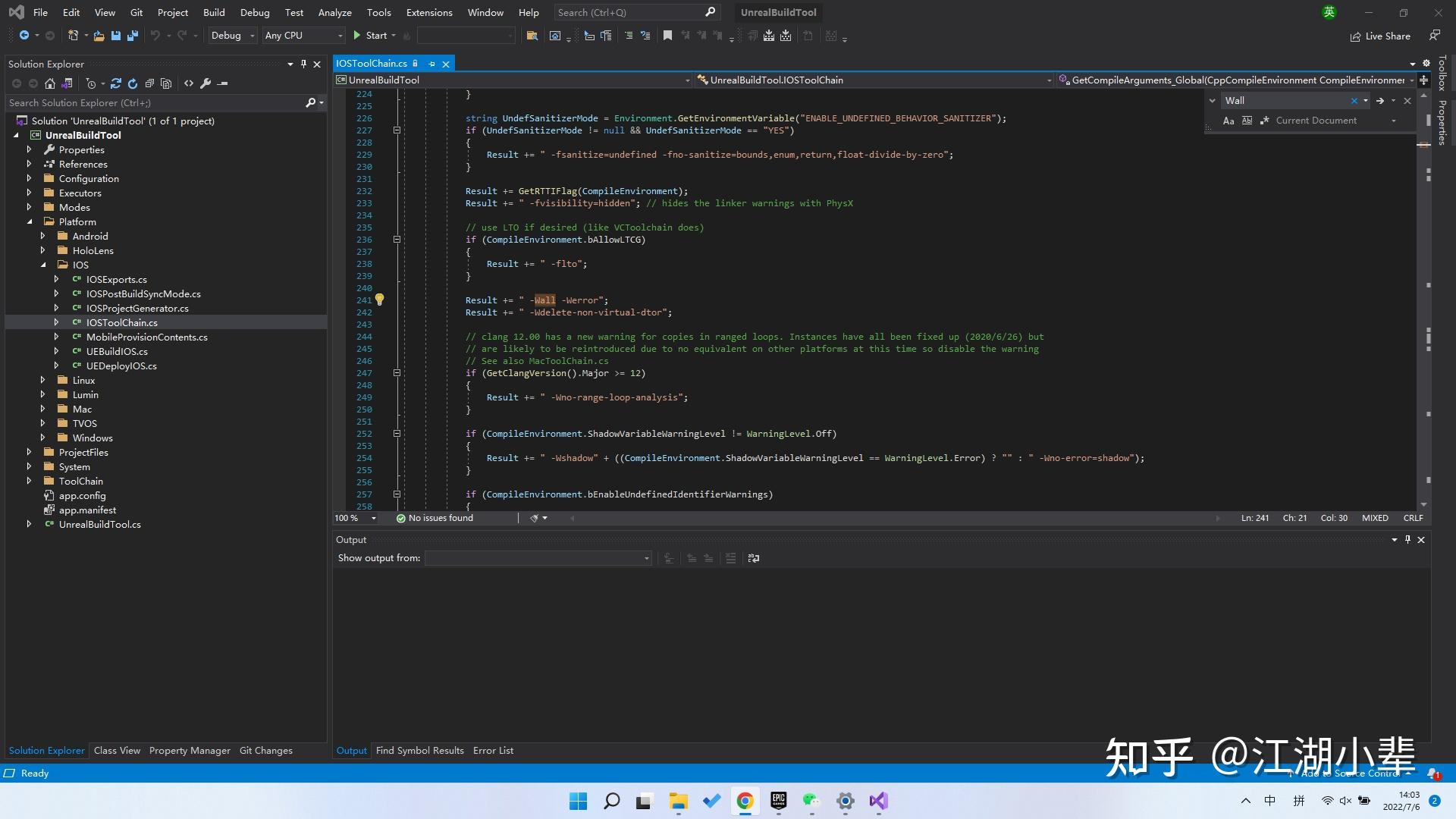This screenshot has width=1456, height=819.
Task: Toggle Use Regular Expressions in search
Action: [1265, 121]
